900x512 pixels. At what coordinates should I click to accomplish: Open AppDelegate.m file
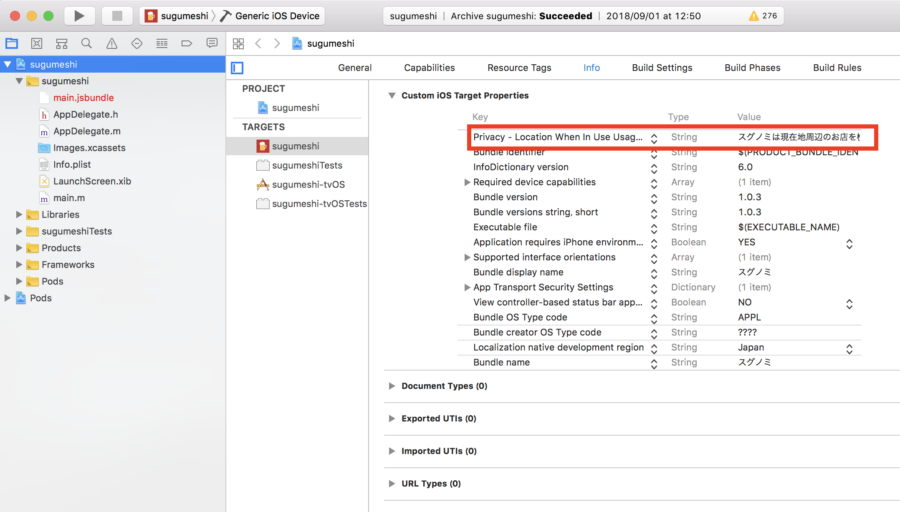click(87, 131)
